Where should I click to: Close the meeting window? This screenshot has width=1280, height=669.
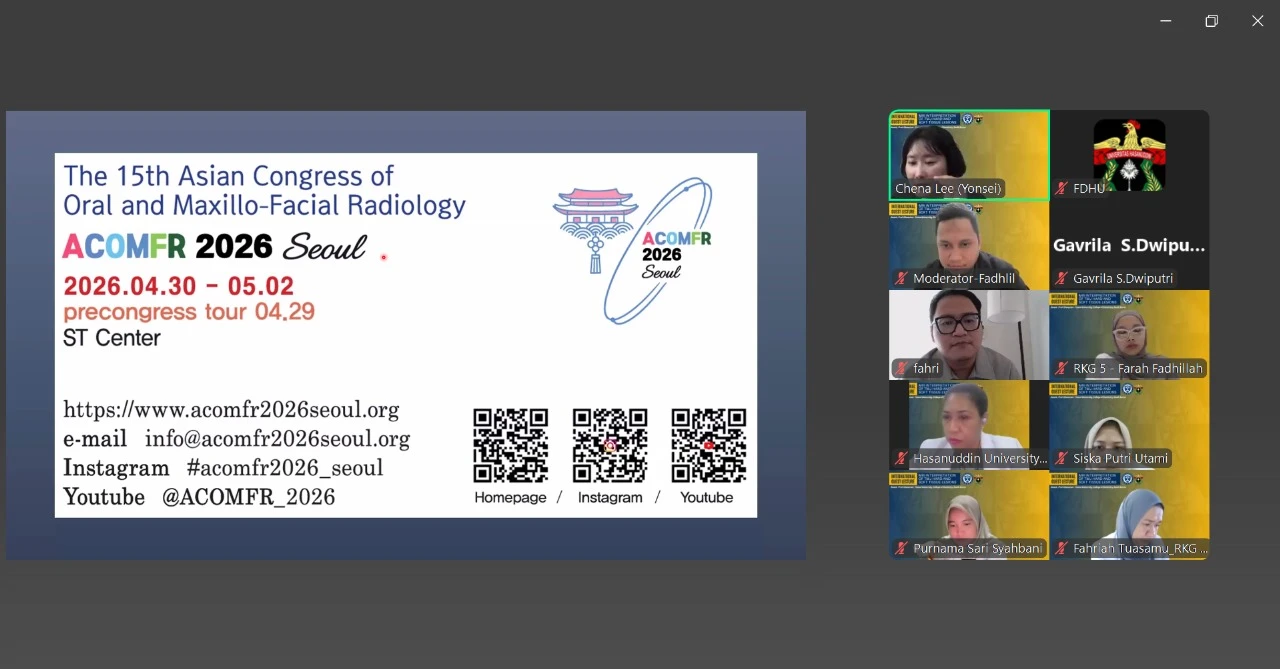[1258, 21]
